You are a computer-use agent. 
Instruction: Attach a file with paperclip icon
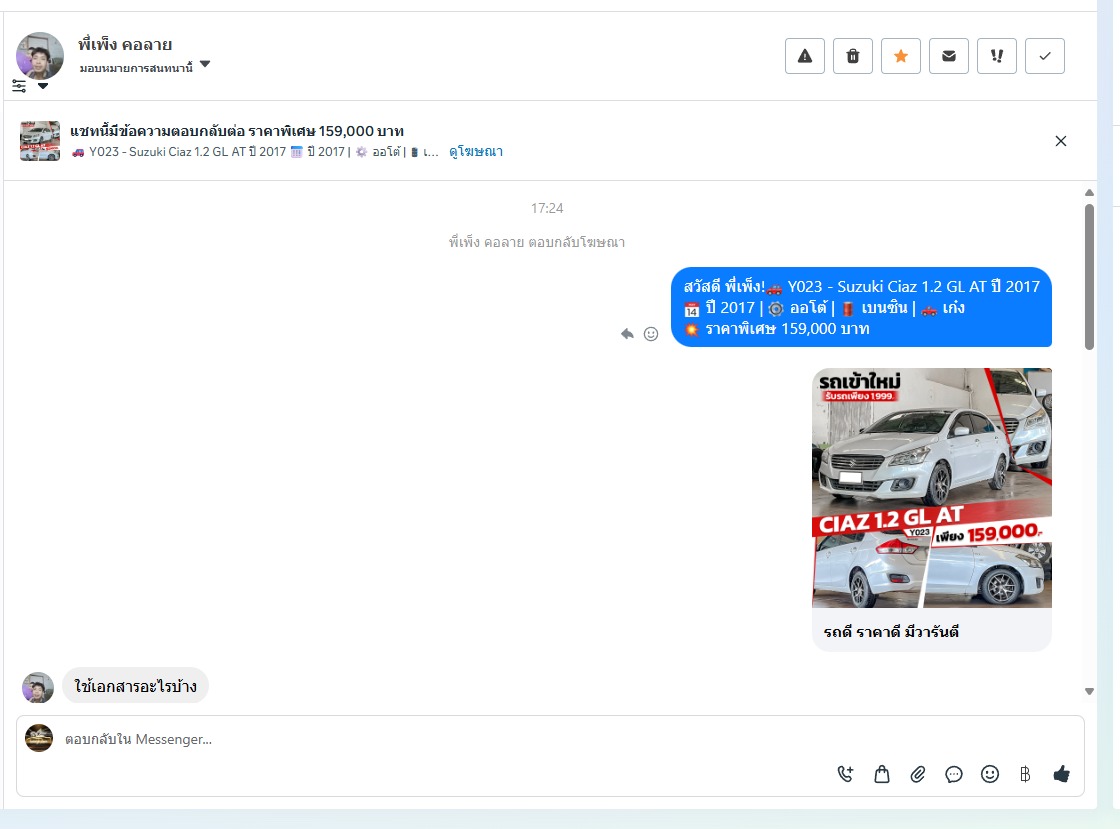(918, 774)
